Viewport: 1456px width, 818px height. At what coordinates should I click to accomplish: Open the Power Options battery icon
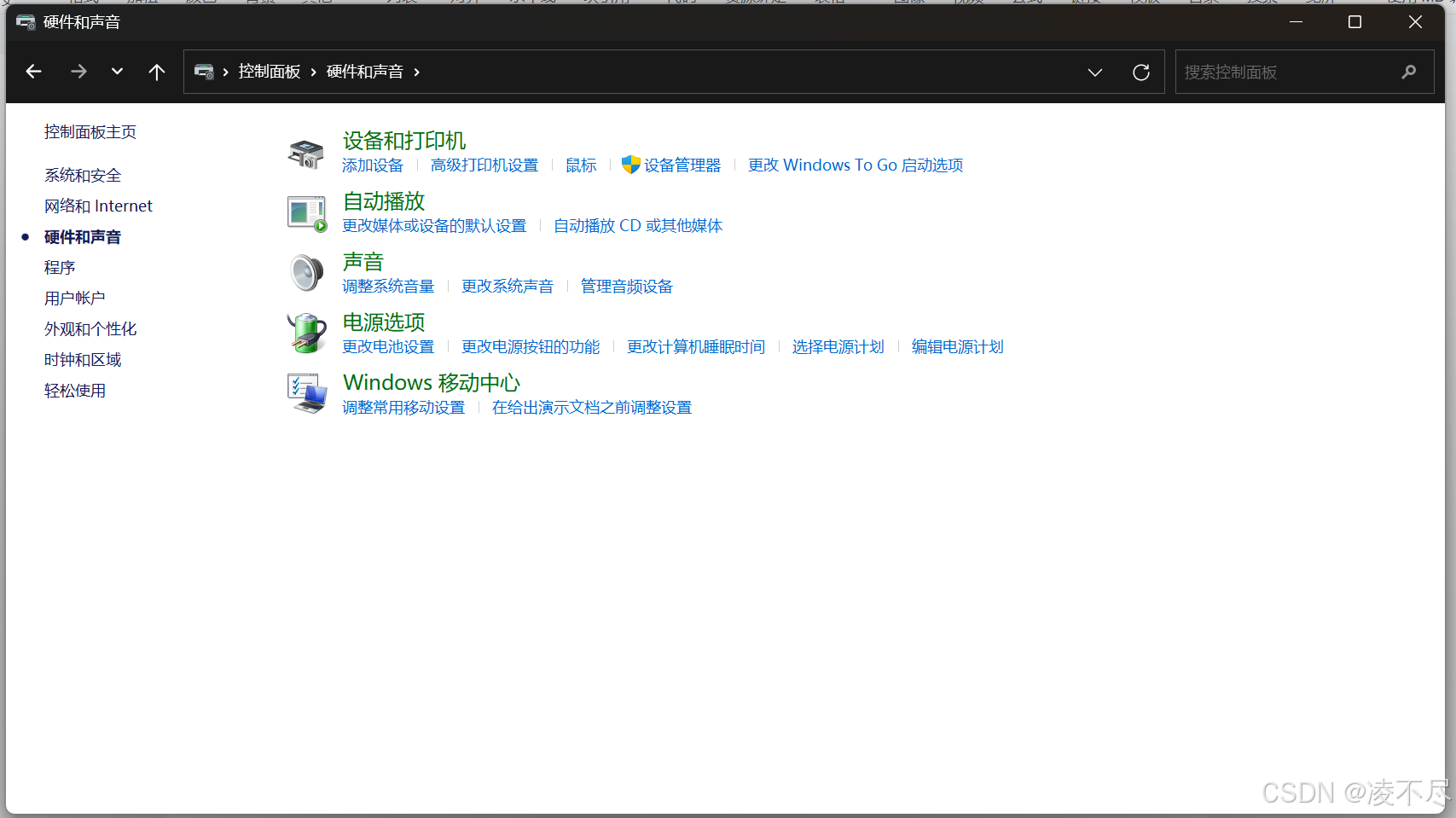306,334
